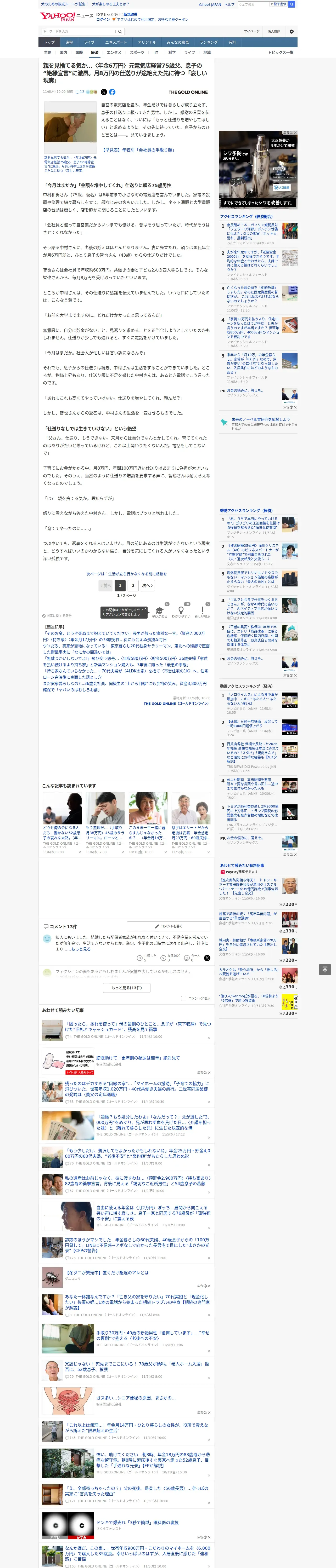Click the ヘルプ link in top bar
336x1568 pixels.
pyautogui.click(x=229, y=4)
